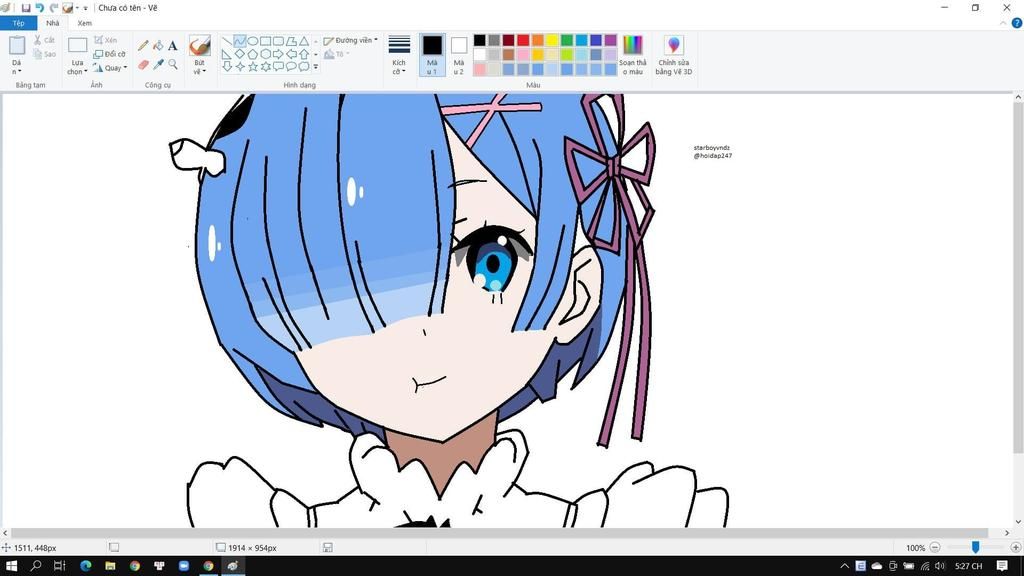Choose the straight Line shape

[x=227, y=41]
